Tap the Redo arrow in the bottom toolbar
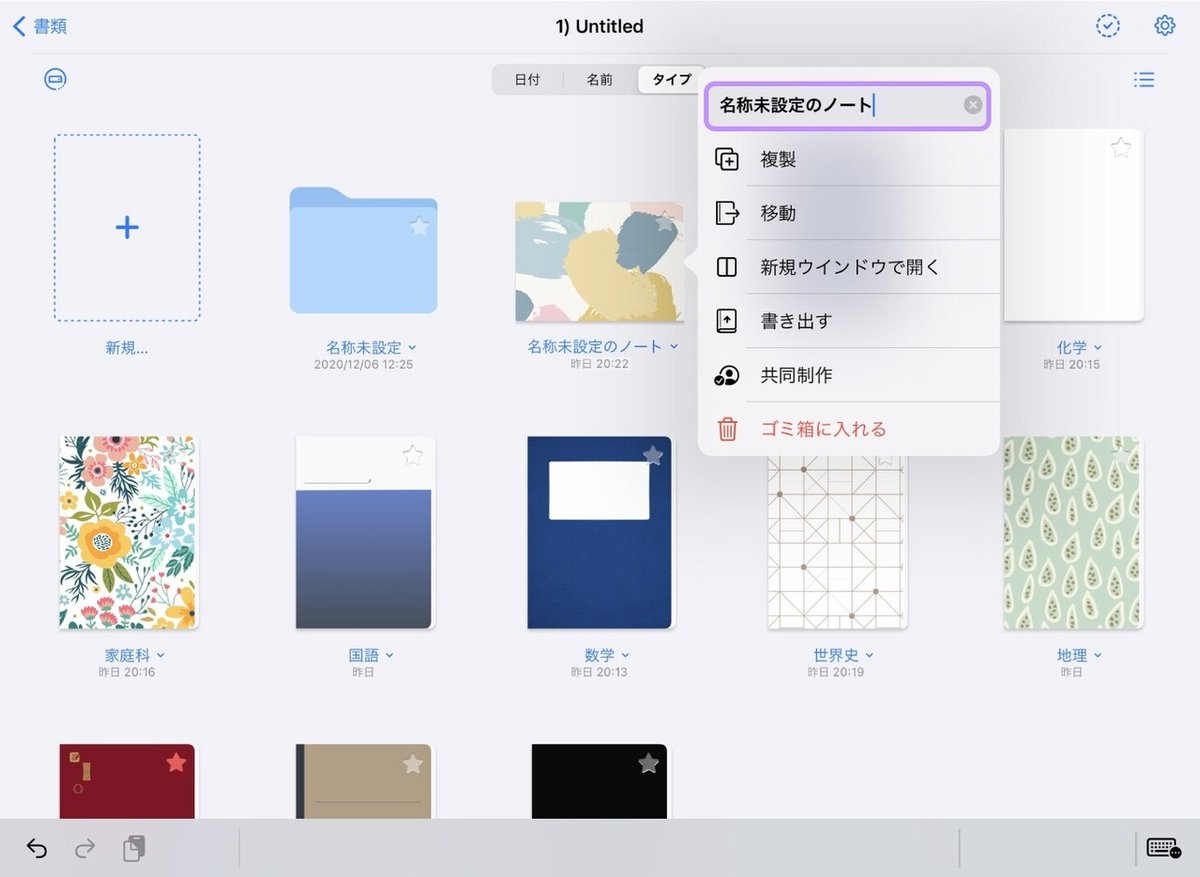1200x877 pixels. [85, 847]
